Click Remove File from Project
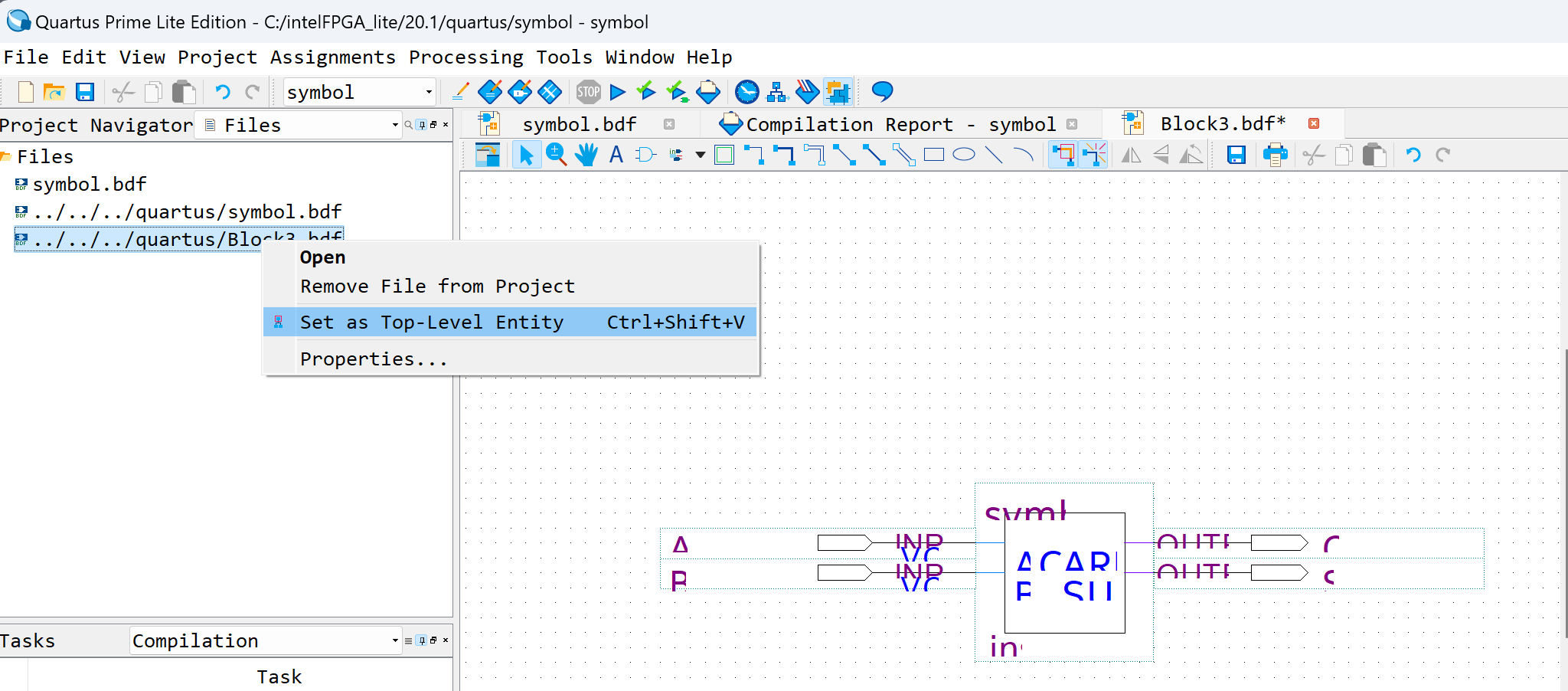The width and height of the screenshot is (1568, 691). 437,287
